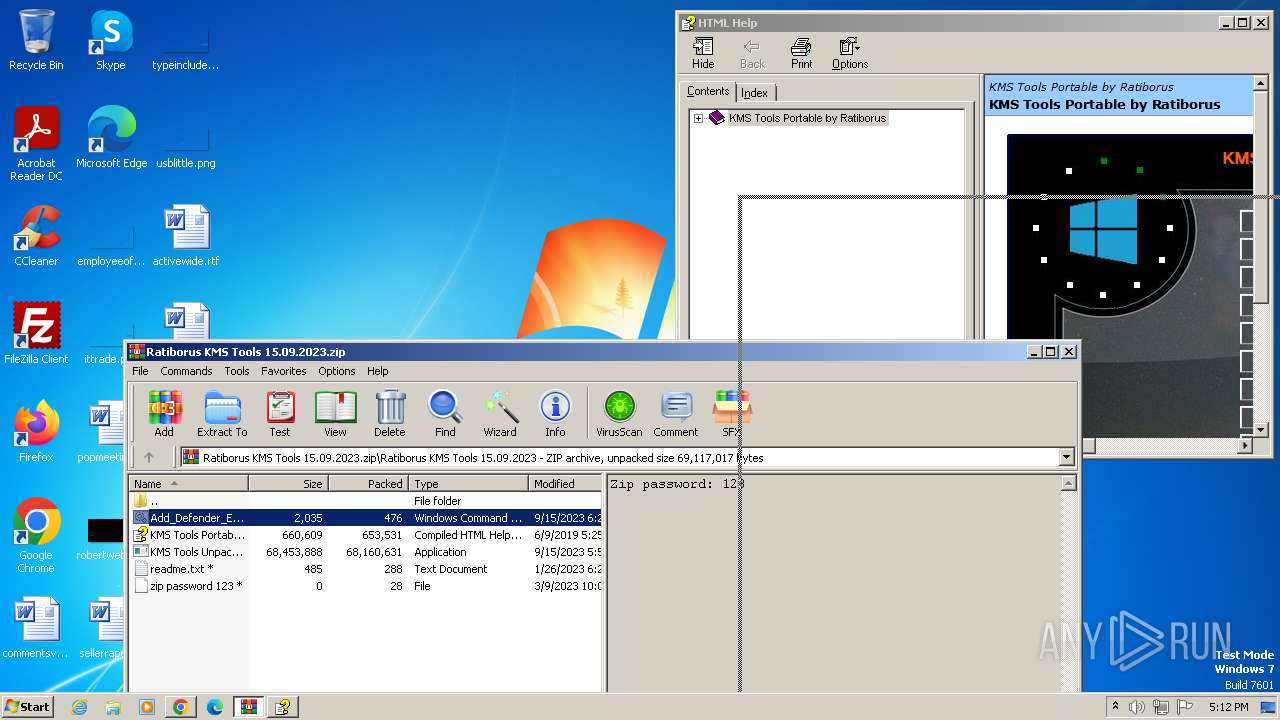Open the Options dropdown in HTML Help
Viewport: 1280px width, 720px height.
point(850,53)
